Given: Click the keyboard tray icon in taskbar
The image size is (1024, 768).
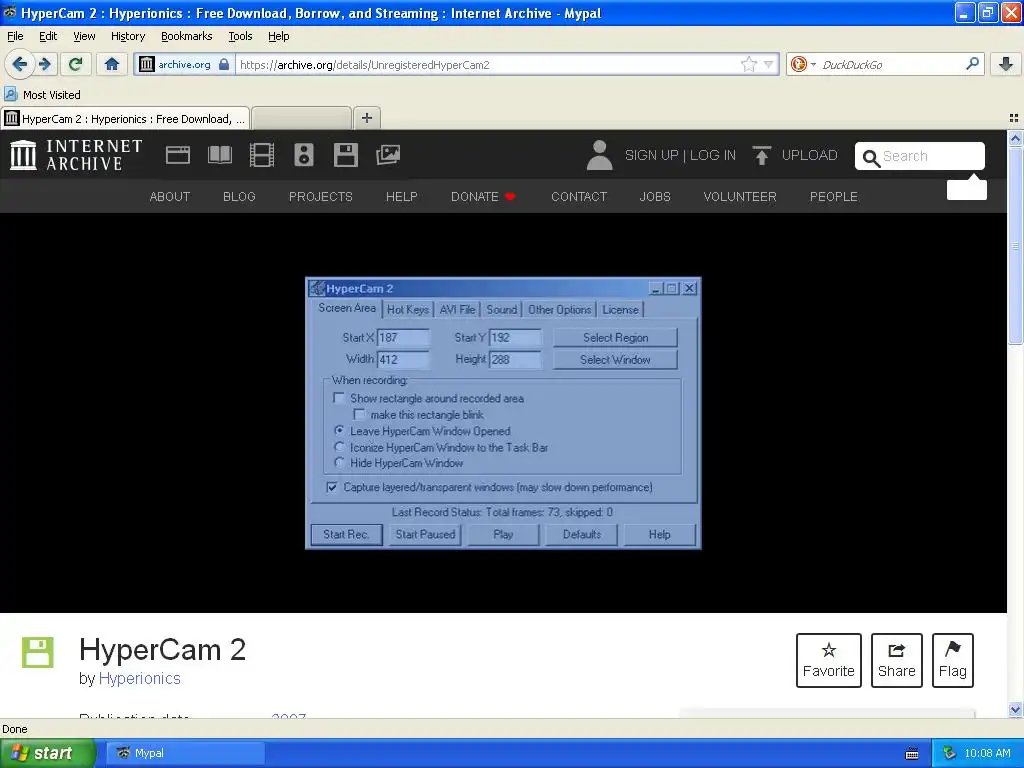Looking at the screenshot, I should pos(912,754).
